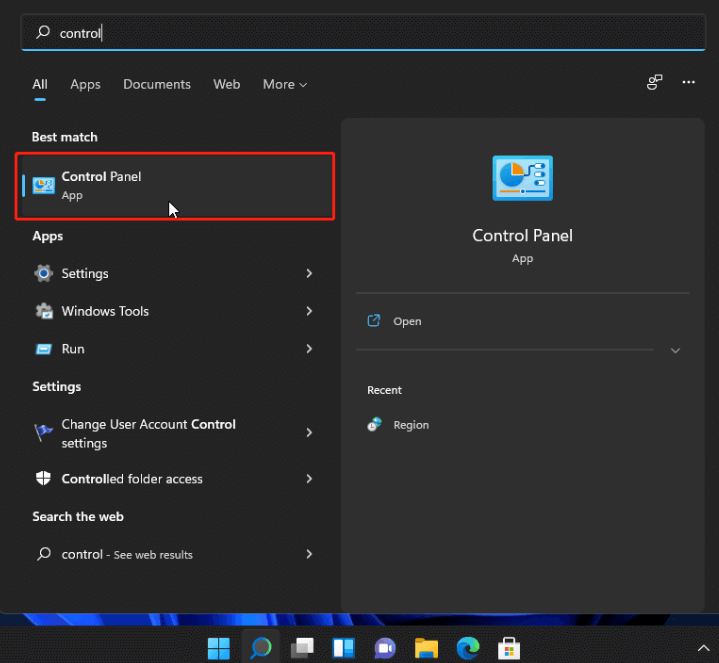Show hidden tray icons chevron
The image size is (719, 663).
pos(703,648)
